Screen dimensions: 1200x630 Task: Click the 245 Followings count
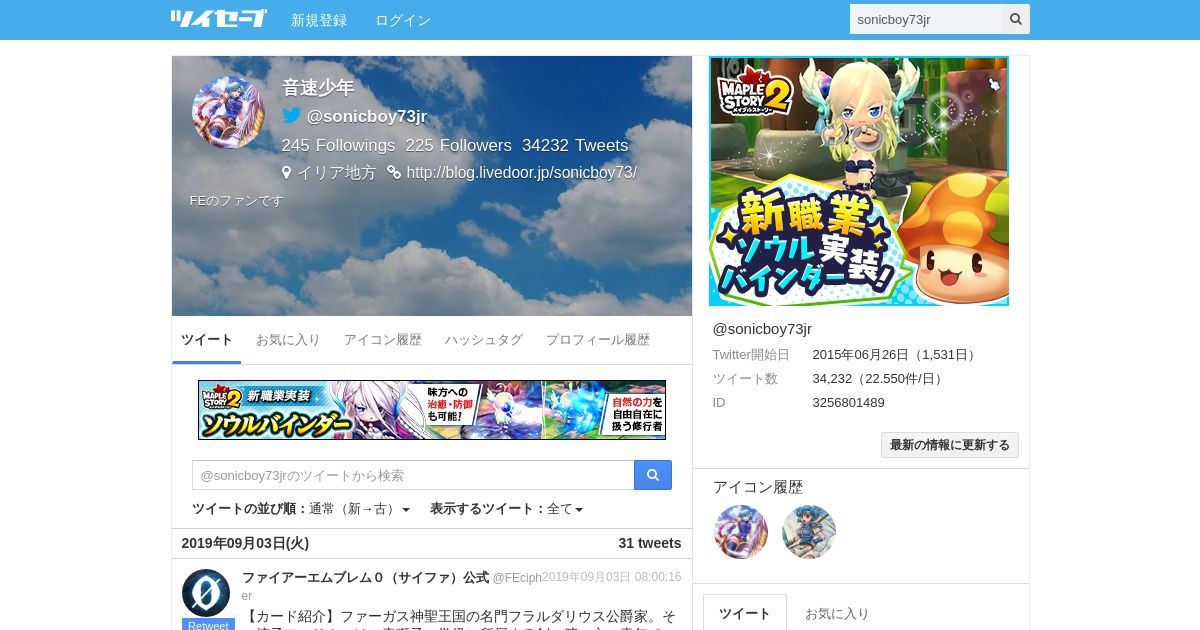[x=338, y=145]
